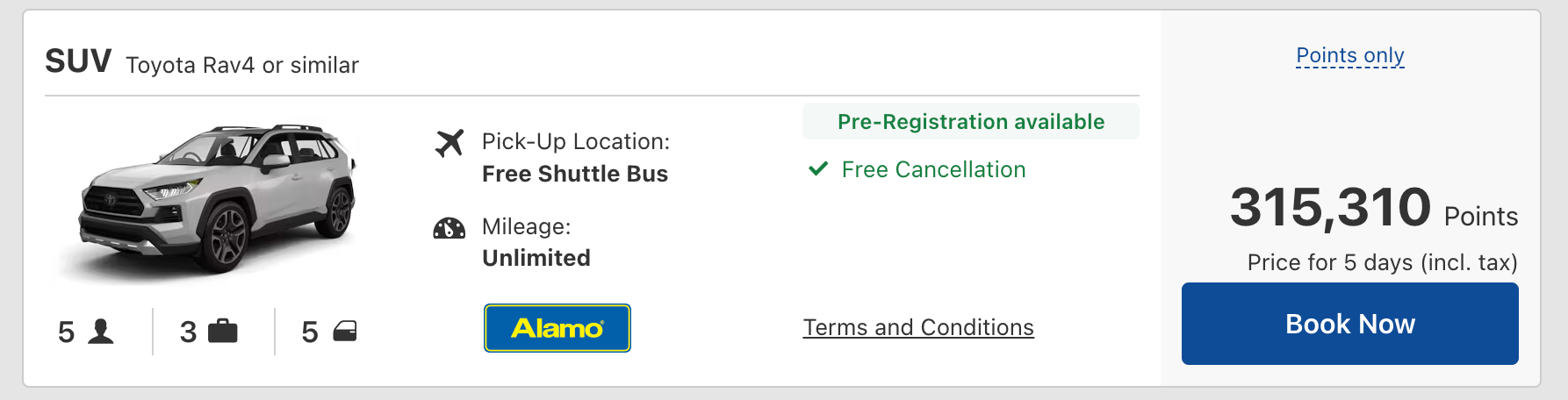Click the green Free Cancellation checkmark
This screenshot has width=1568, height=400.
pyautogui.click(x=818, y=168)
